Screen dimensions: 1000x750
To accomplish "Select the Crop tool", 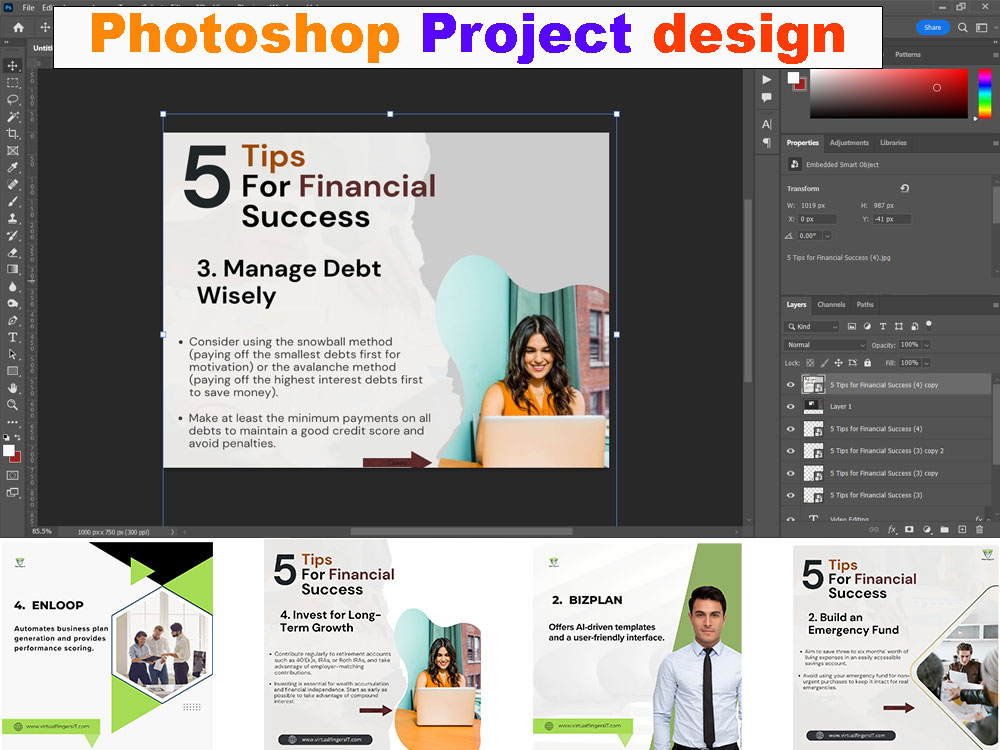I will pyautogui.click(x=12, y=133).
